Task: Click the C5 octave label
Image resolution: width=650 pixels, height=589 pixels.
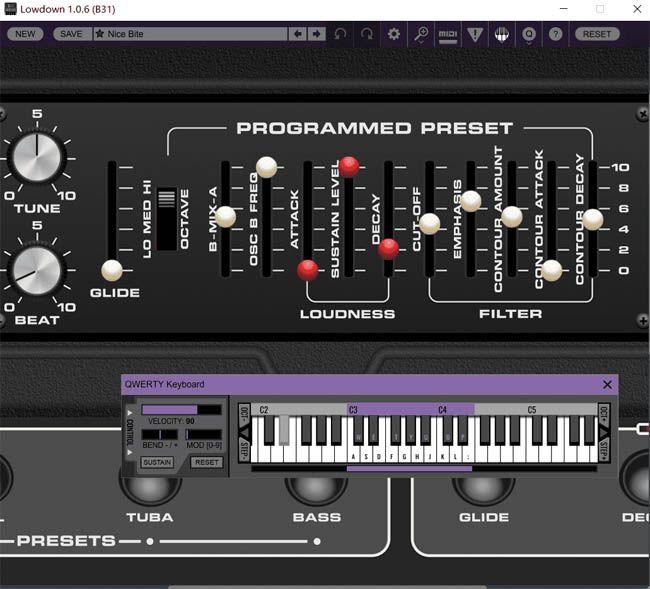Action: point(532,410)
